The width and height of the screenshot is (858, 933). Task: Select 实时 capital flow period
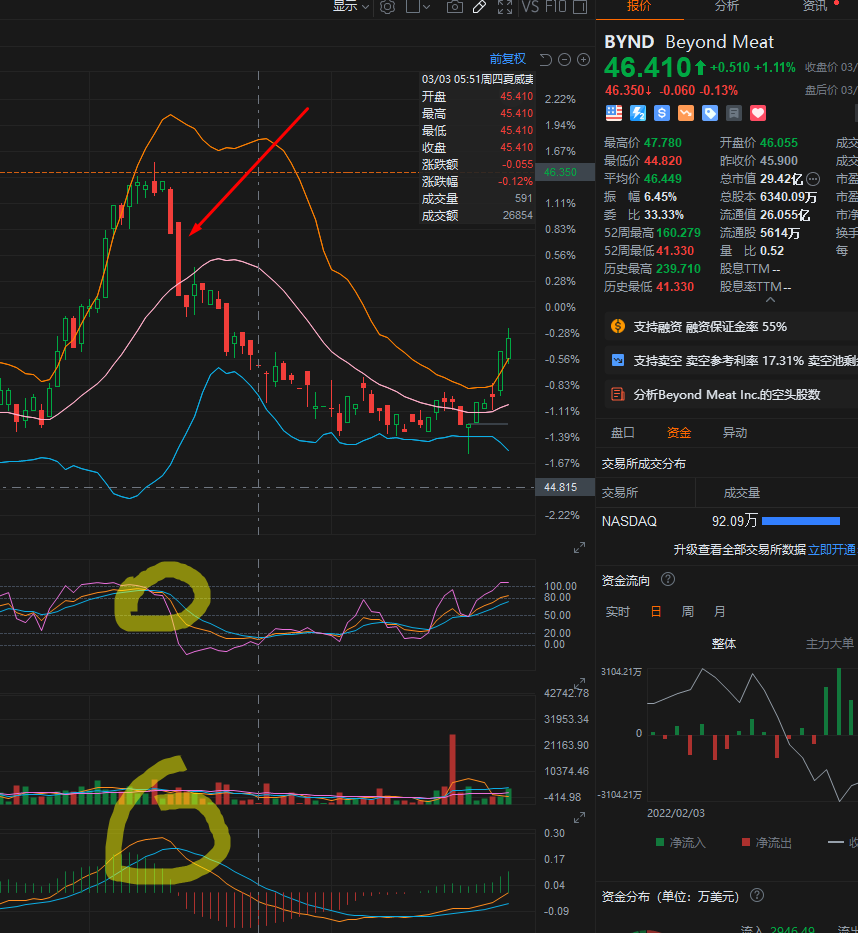[x=617, y=612]
